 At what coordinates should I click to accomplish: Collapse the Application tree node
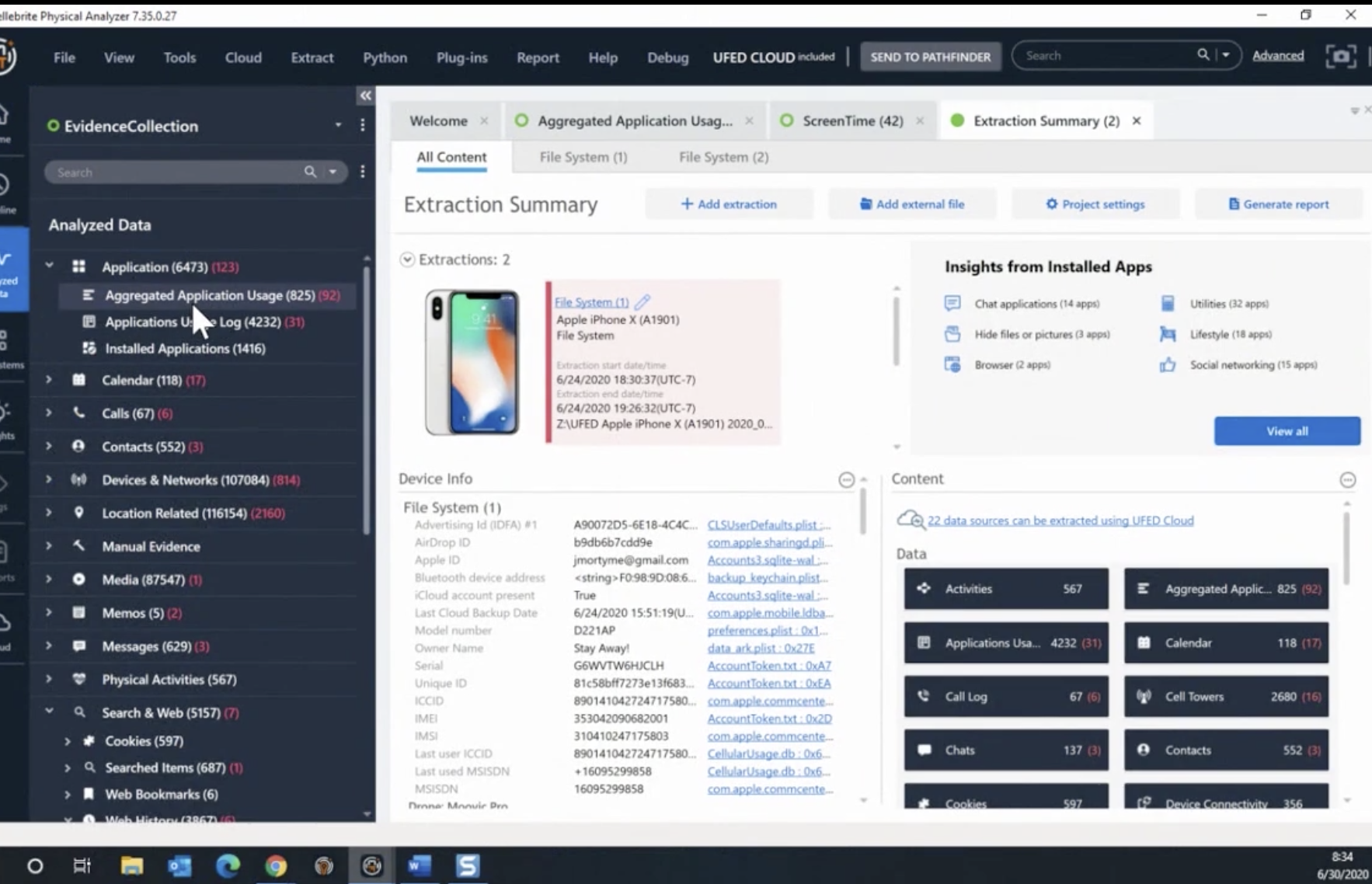(49, 266)
